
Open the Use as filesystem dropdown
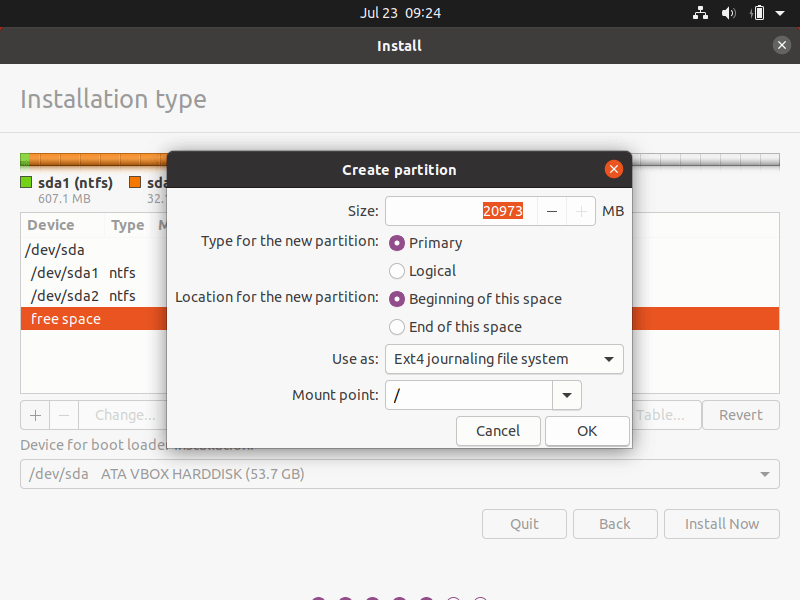504,359
